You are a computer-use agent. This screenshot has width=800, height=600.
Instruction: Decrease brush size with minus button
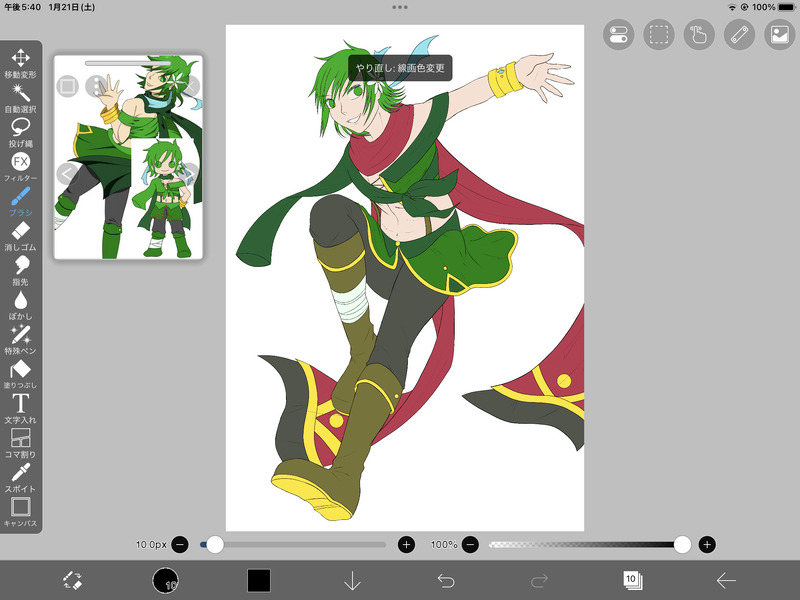click(180, 544)
